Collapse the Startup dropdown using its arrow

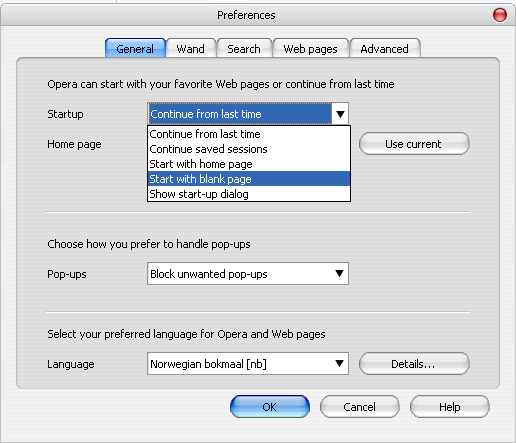(340, 114)
